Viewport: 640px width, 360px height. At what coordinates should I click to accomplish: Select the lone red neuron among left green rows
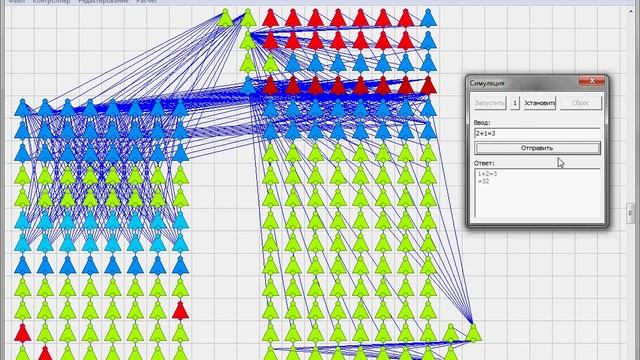[x=180, y=310]
